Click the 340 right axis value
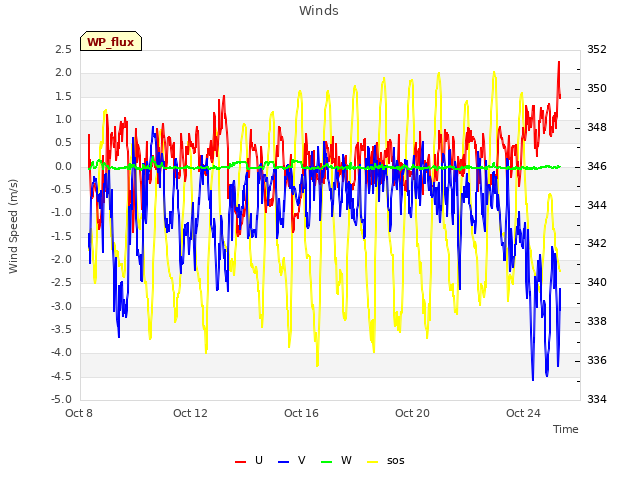 597,282
